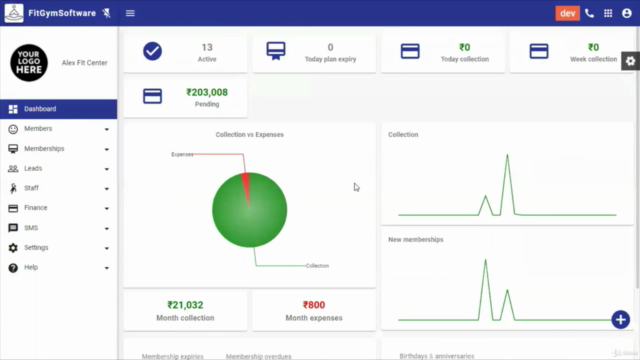Toggle the sidebar pin icon

(x=107, y=13)
